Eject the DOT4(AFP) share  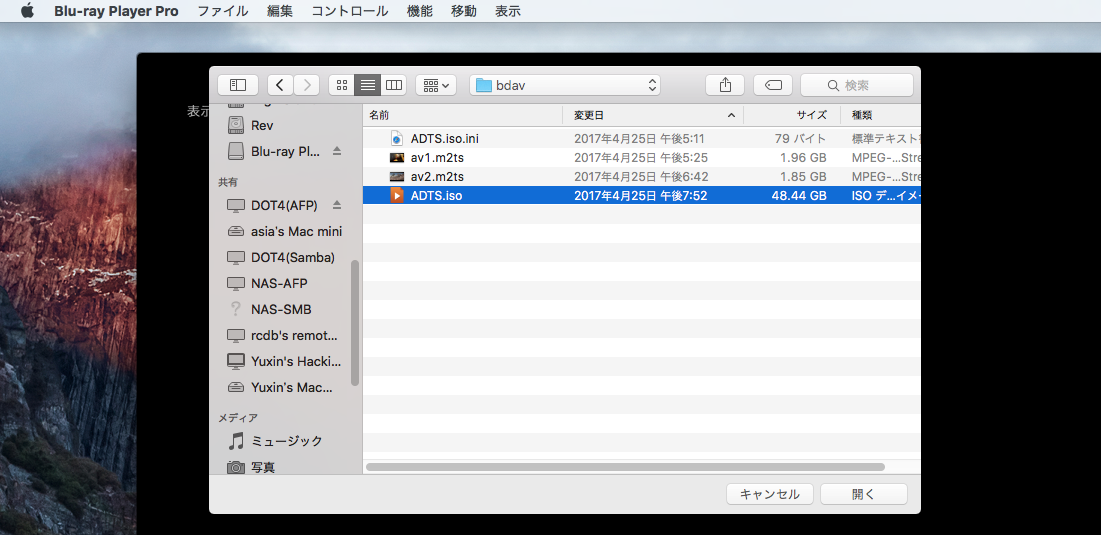(337, 205)
